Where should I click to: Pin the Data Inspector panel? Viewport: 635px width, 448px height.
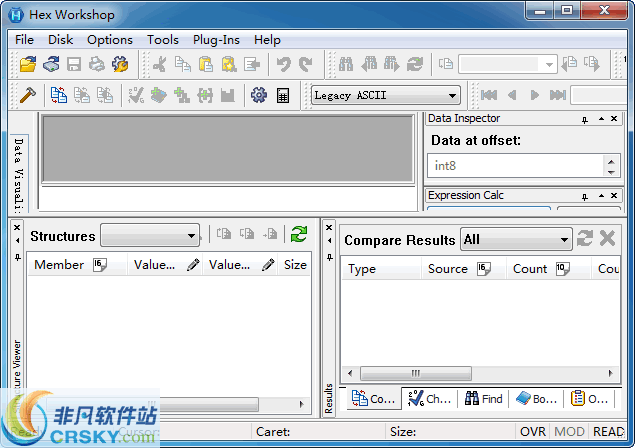click(585, 119)
